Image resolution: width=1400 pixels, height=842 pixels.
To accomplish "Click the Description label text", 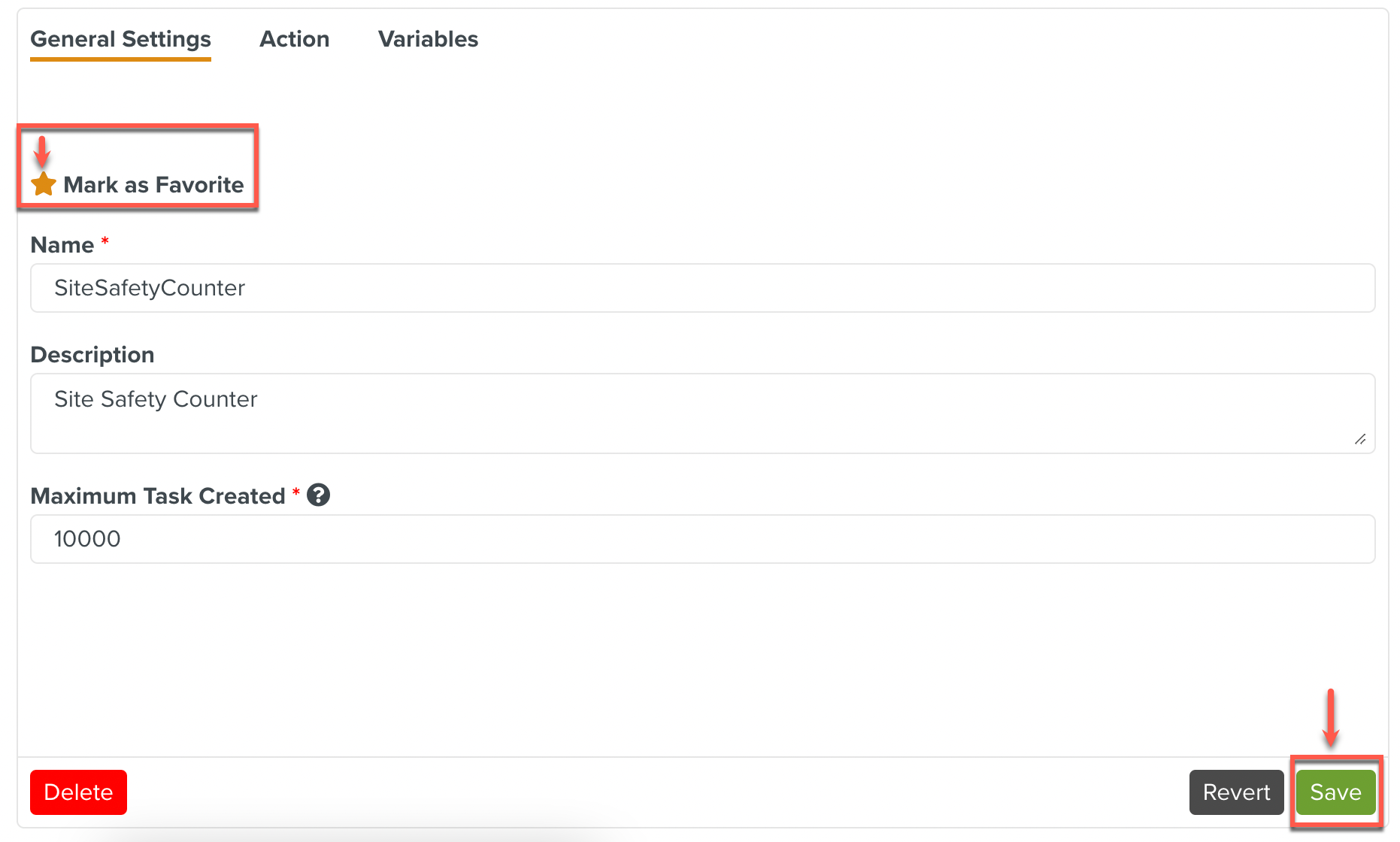I will (x=92, y=355).
